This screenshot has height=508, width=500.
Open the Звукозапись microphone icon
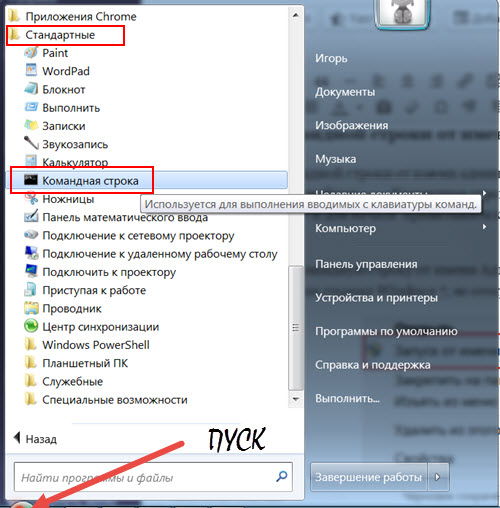click(31, 144)
